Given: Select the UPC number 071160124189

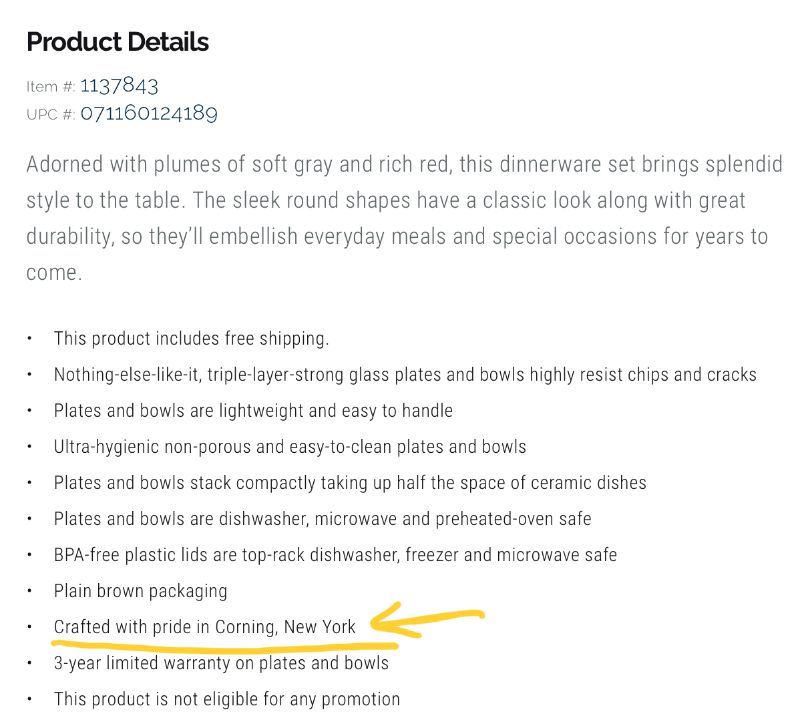Looking at the screenshot, I should (x=148, y=113).
